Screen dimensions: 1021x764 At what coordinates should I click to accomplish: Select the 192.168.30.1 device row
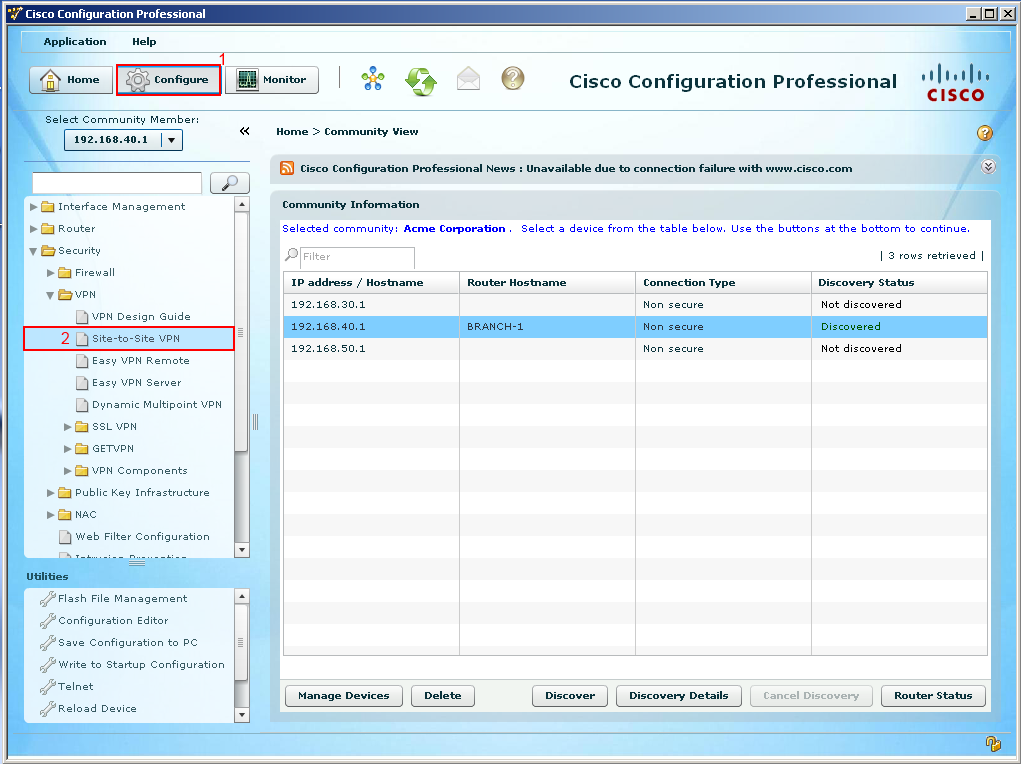pyautogui.click(x=635, y=305)
